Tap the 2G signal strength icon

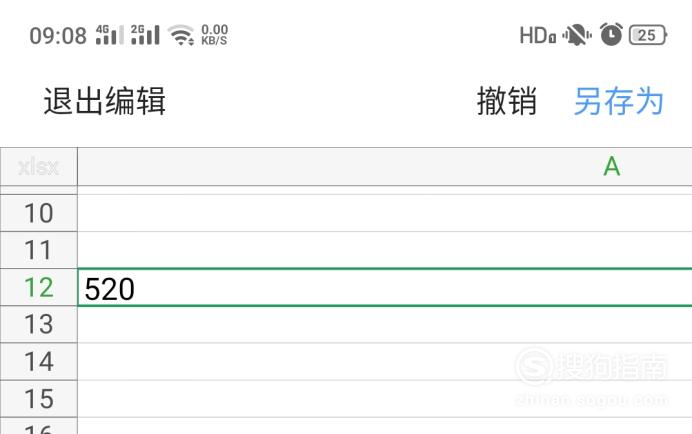tap(145, 35)
